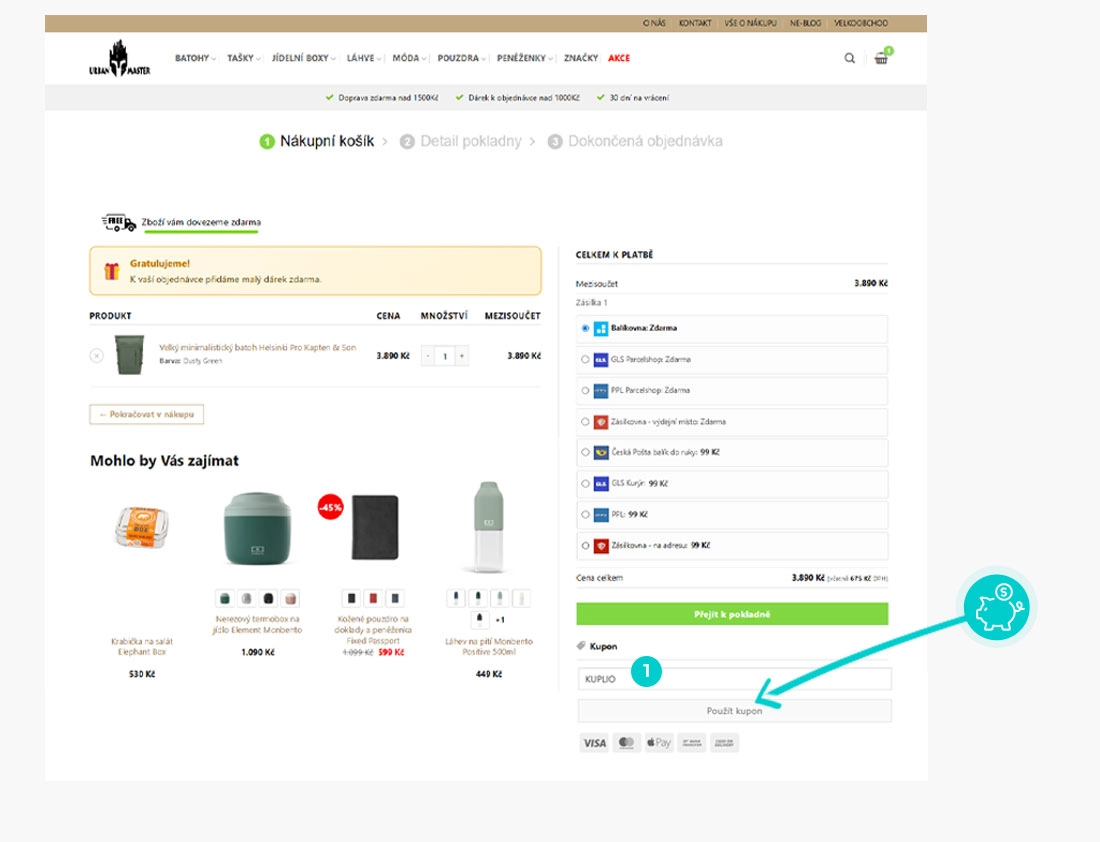
Task: Click Přejít k pokladně green button
Action: click(x=732, y=614)
